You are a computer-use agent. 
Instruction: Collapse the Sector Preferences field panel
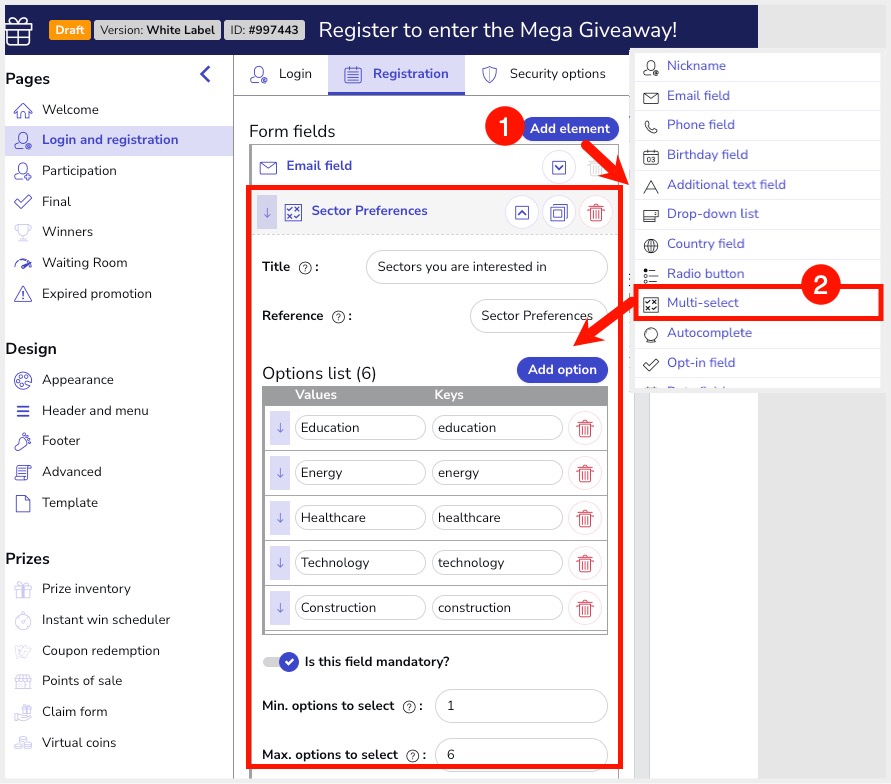[521, 212]
